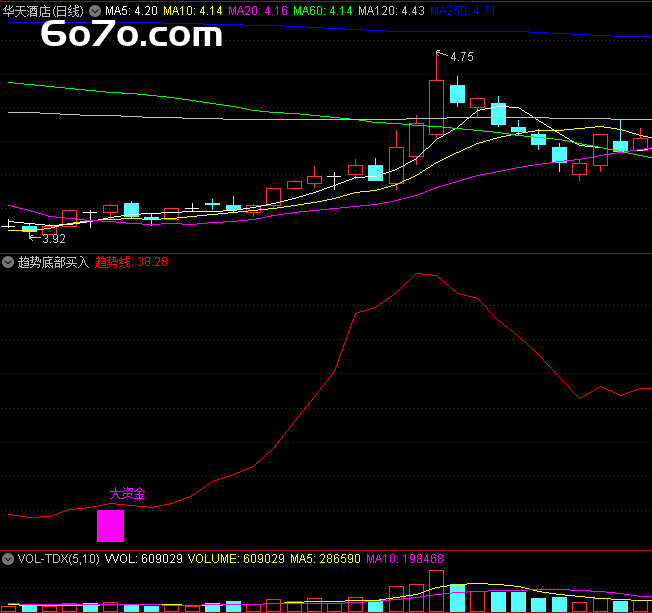This screenshot has width=652, height=613.
Task: Click the volume MA5: 286590 label
Action: tap(325, 559)
